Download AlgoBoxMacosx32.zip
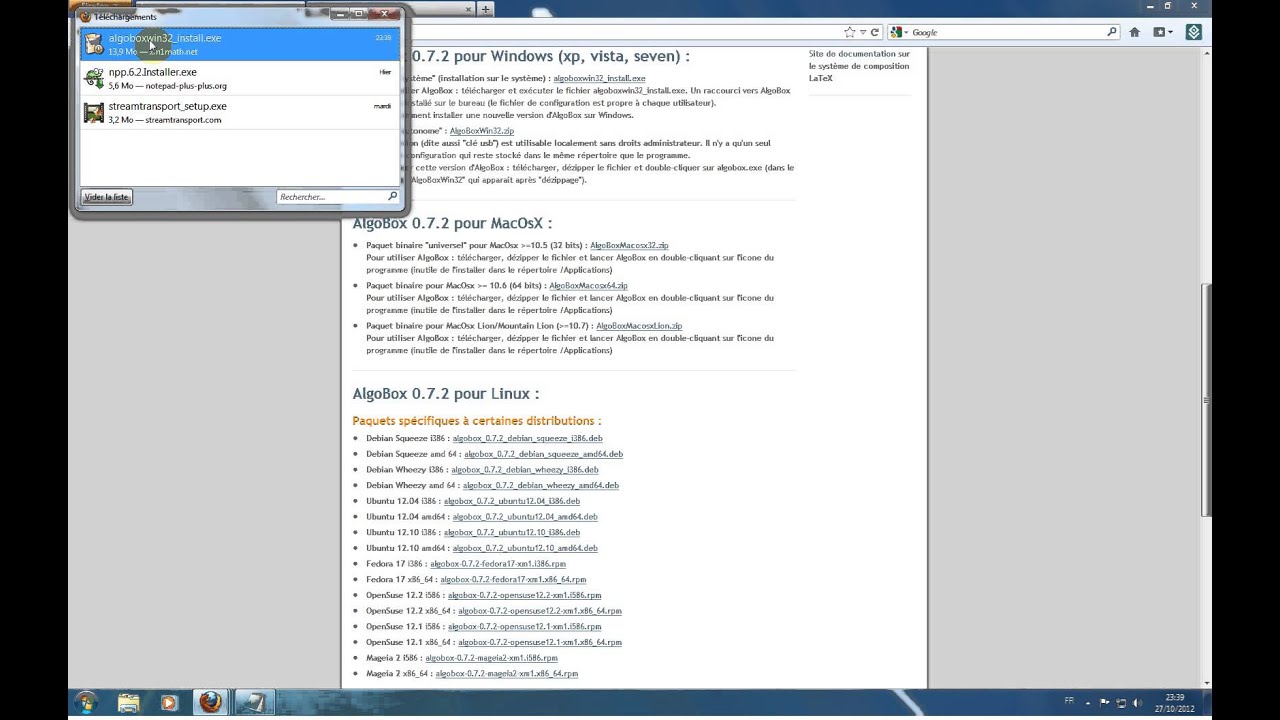 (629, 245)
